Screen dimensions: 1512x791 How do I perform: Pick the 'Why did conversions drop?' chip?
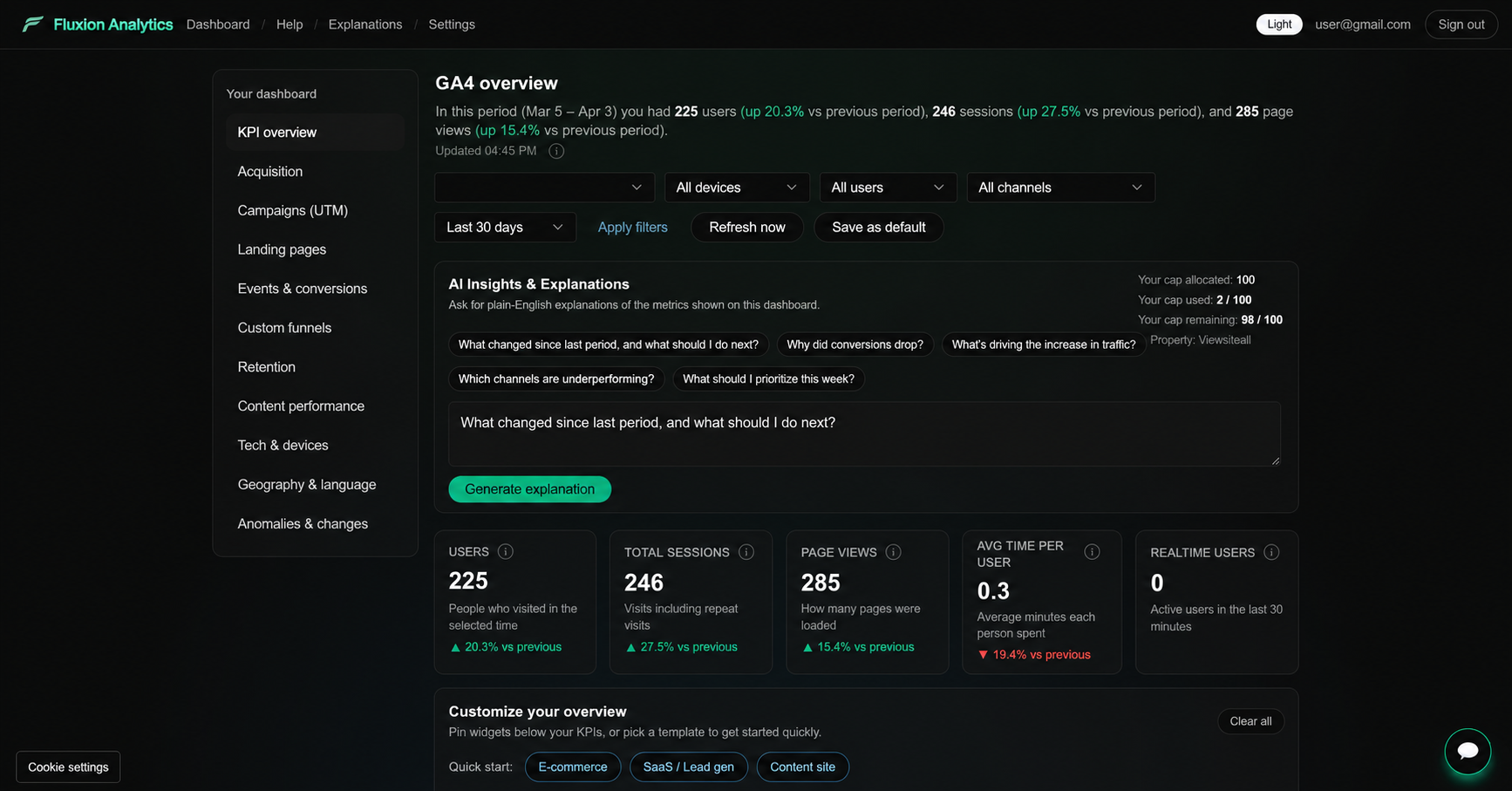855,344
